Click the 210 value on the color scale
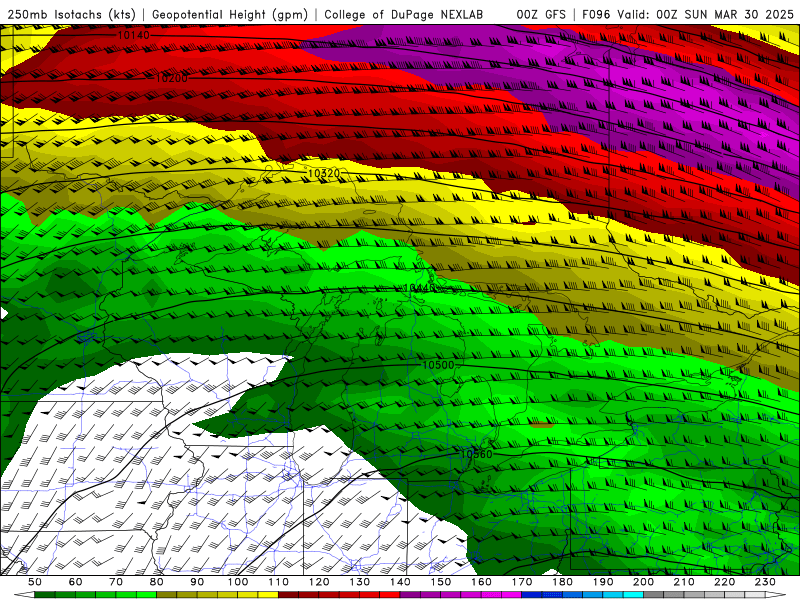The image size is (800, 600). [684, 582]
